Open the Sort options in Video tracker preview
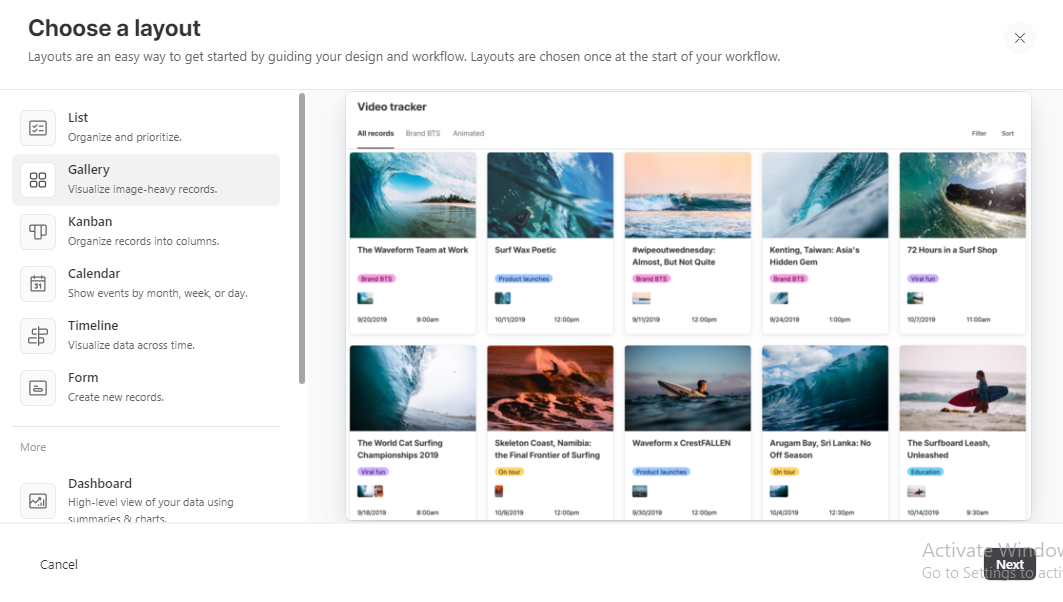This screenshot has height=602, width=1063. tap(1007, 132)
